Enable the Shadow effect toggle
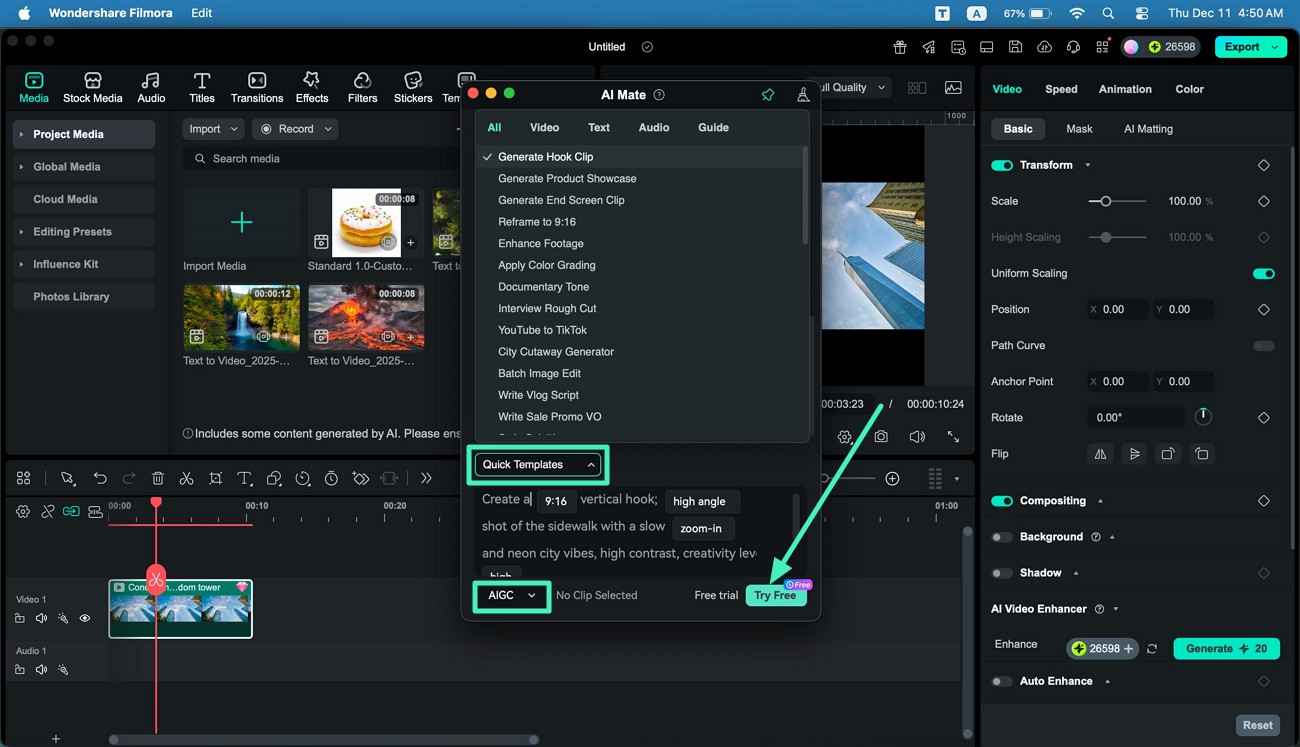The width and height of the screenshot is (1300, 747). pyautogui.click(x=1001, y=572)
